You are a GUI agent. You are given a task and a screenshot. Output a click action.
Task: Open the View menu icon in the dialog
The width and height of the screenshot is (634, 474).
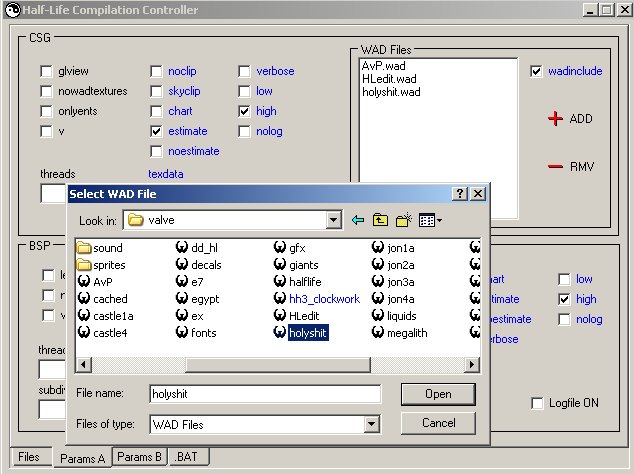tap(430, 220)
